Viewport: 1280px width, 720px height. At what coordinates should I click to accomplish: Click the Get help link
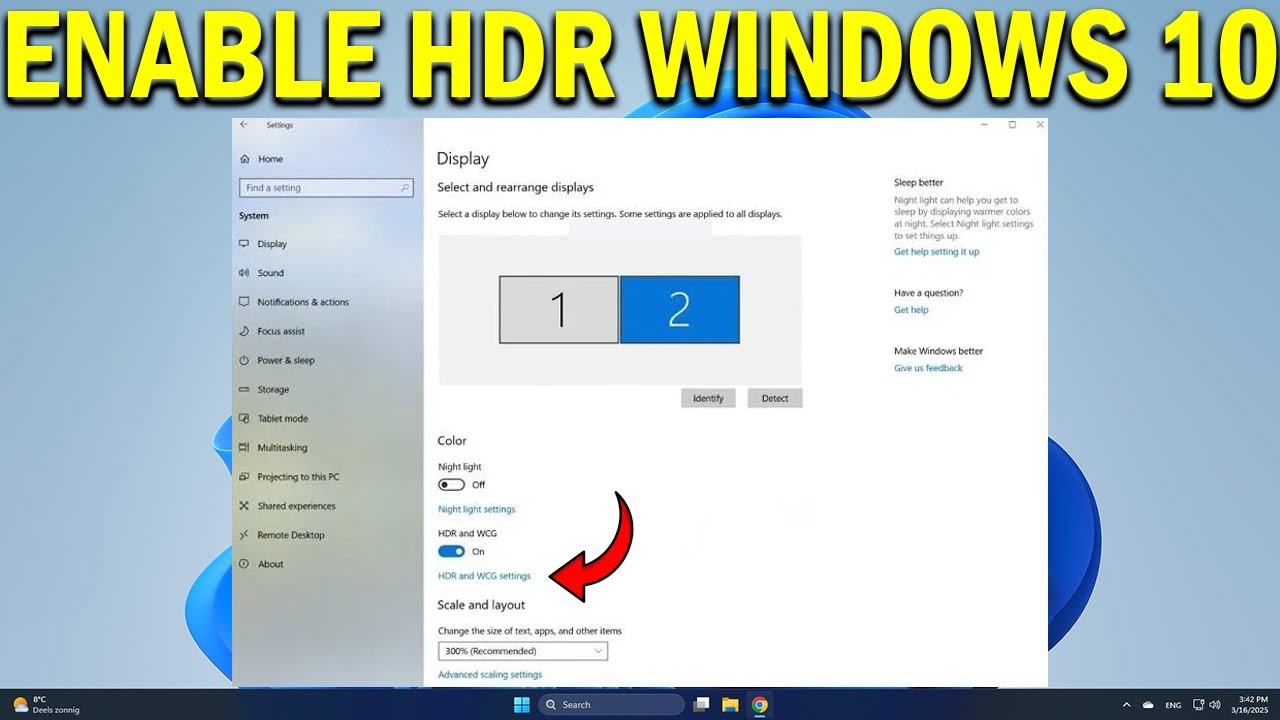[911, 310]
